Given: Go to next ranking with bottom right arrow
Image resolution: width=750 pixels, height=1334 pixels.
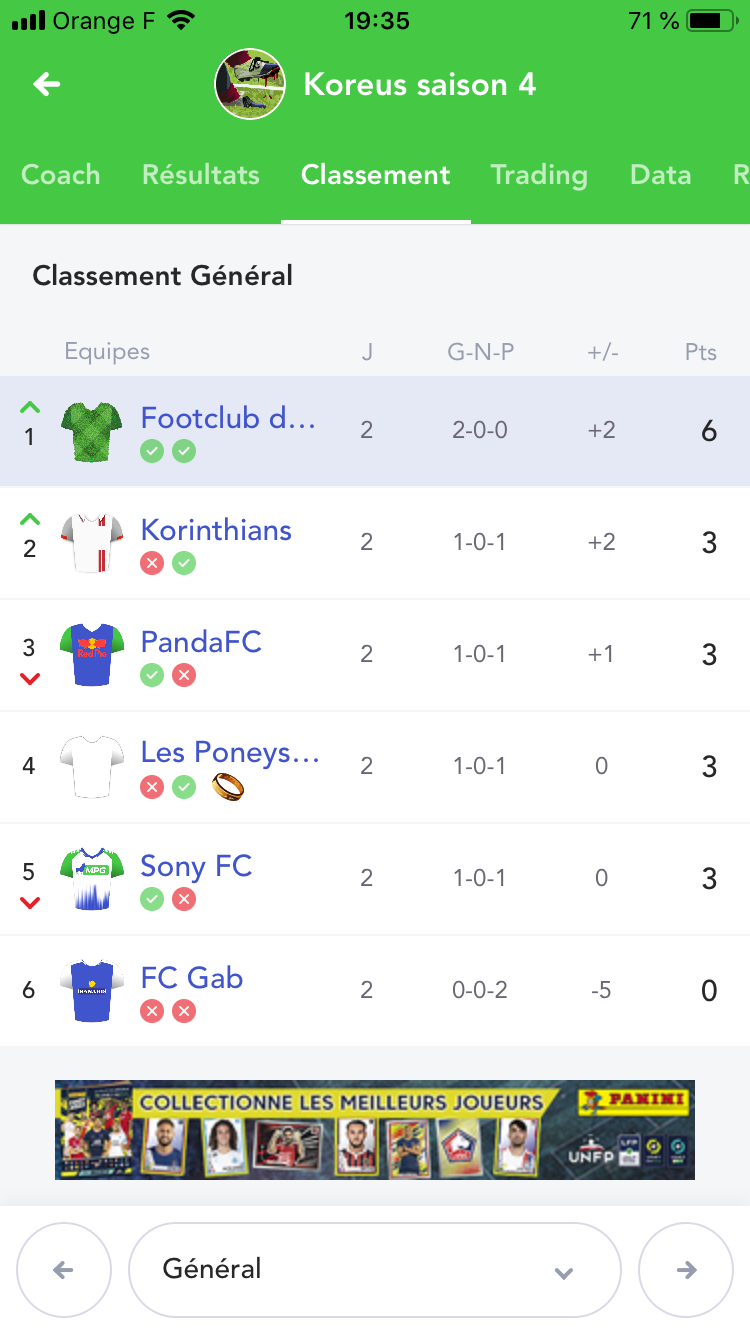Looking at the screenshot, I should (686, 1270).
